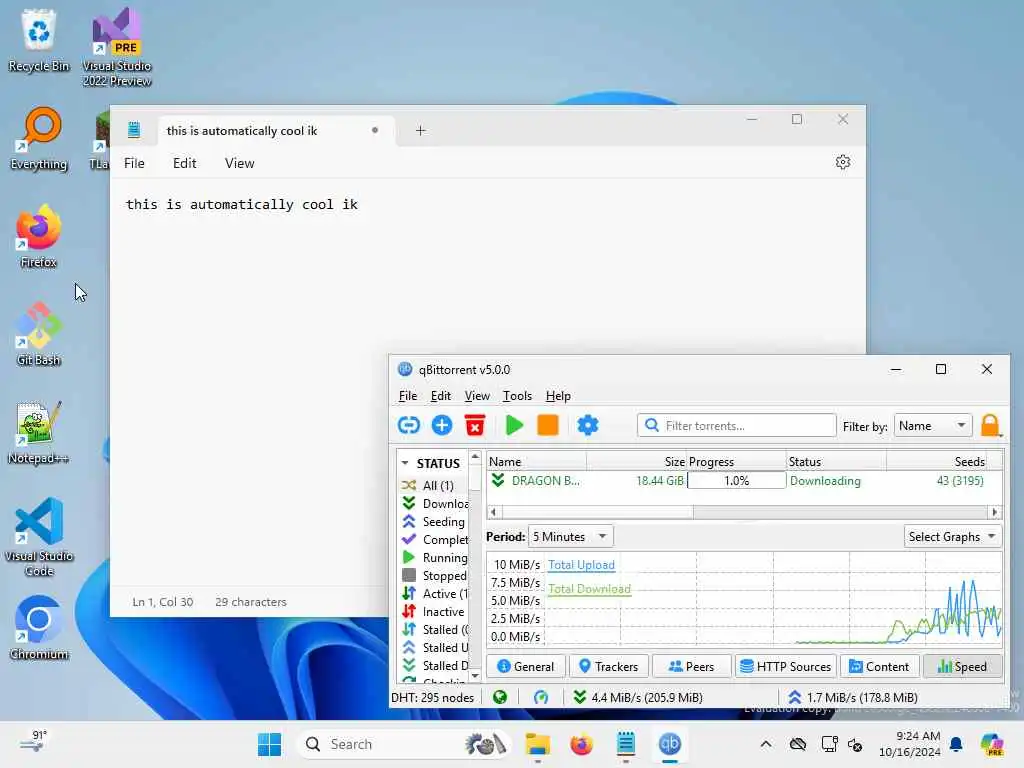Click torrent list horizontal scroll left arrow
This screenshot has width=1024, height=768.
(x=494, y=512)
